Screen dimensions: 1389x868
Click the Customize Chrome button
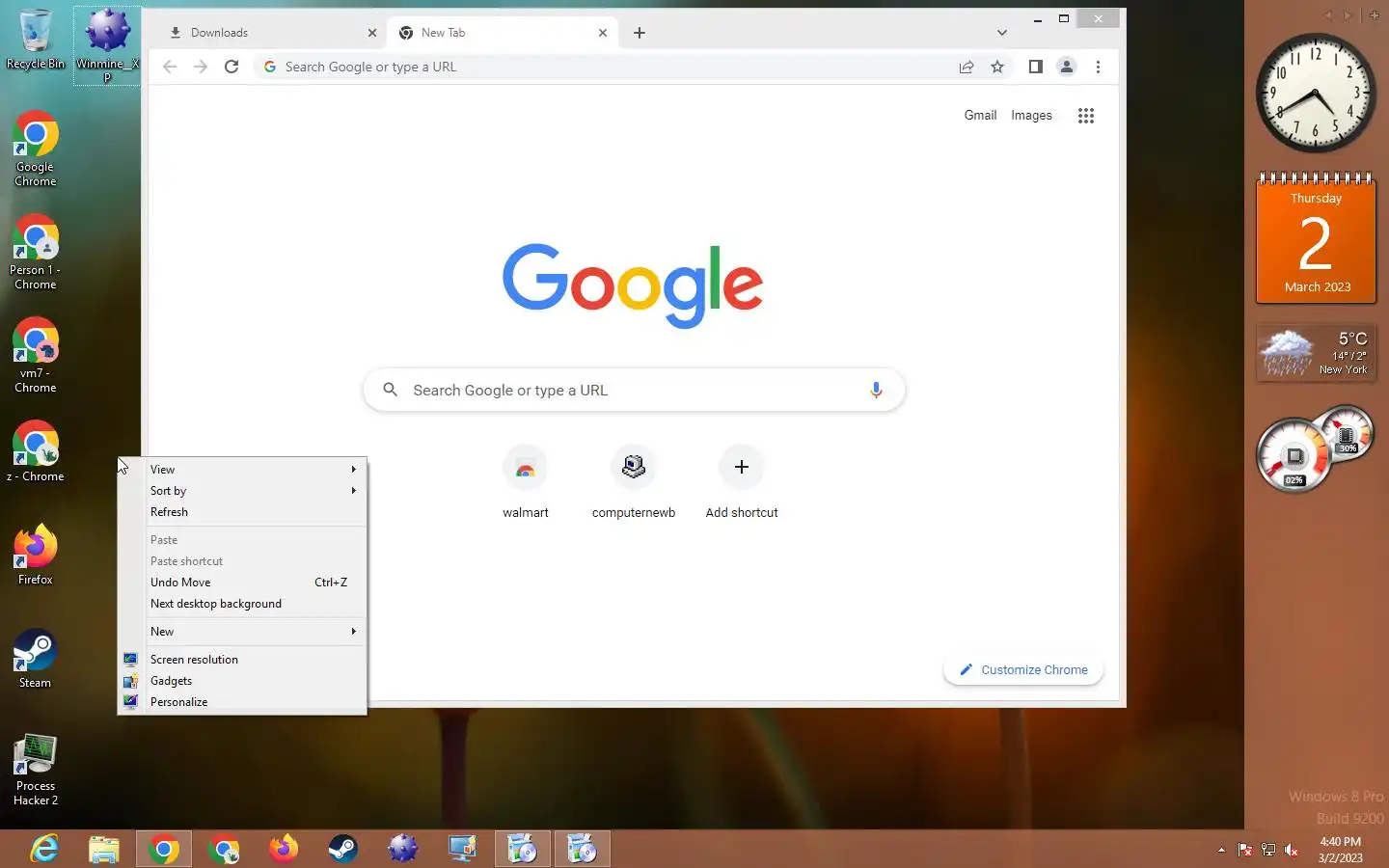tap(1023, 669)
